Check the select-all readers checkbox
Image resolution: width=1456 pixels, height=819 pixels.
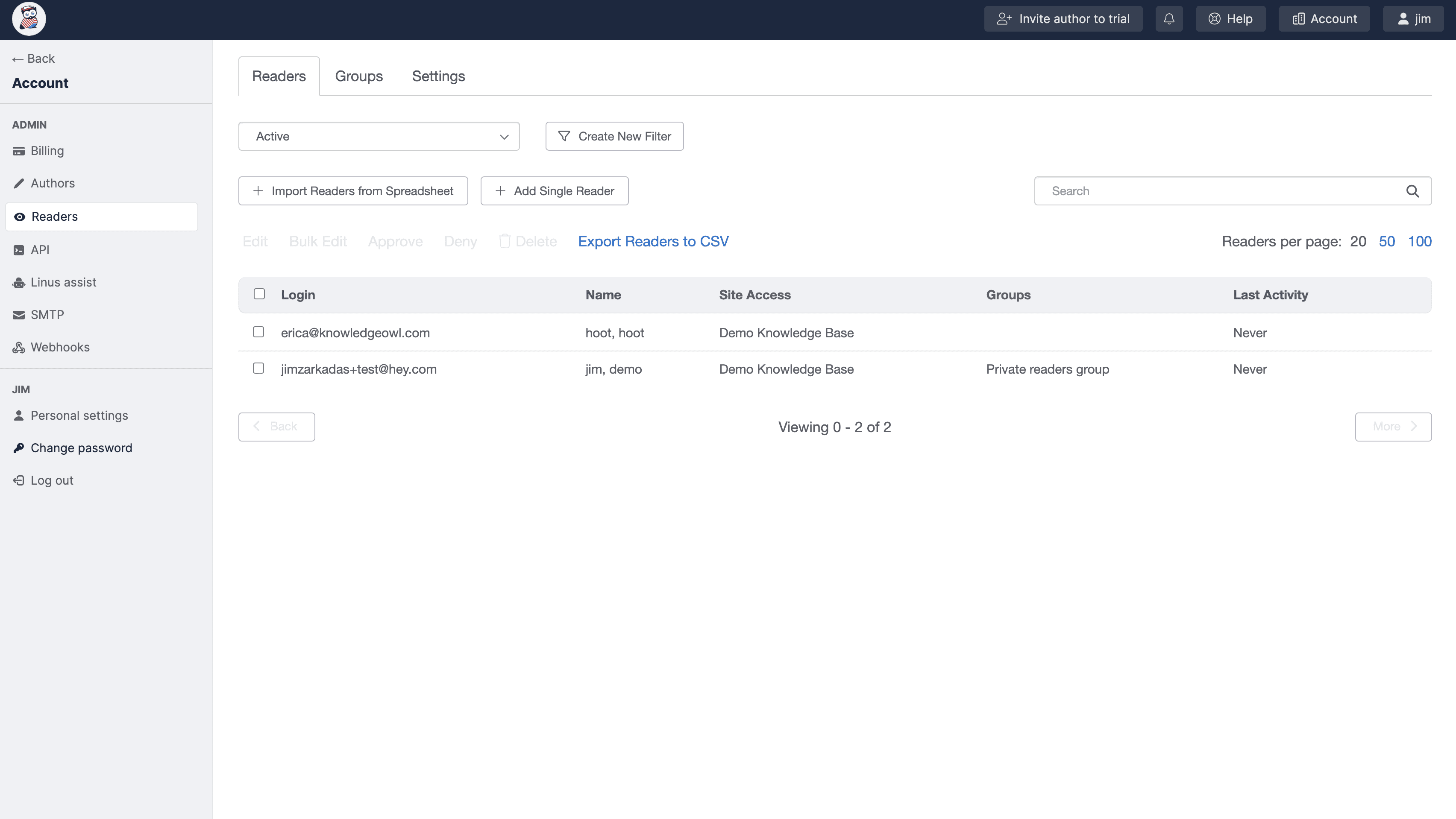click(259, 294)
